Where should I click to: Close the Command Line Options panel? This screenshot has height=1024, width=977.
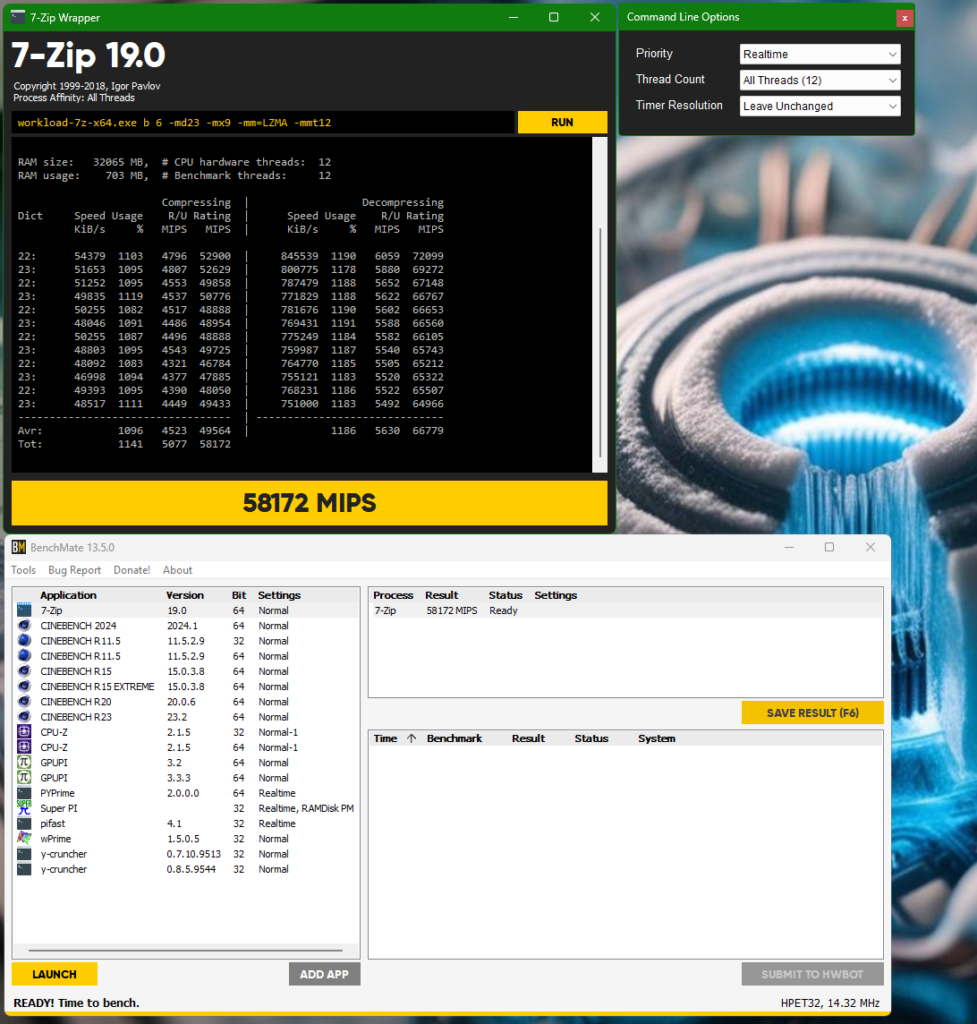(x=904, y=18)
